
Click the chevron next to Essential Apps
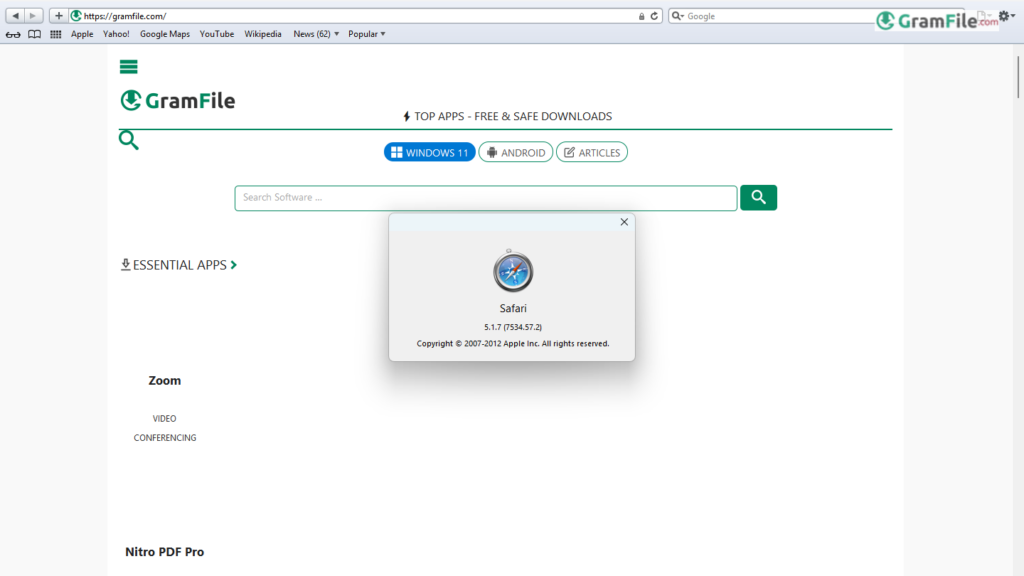234,265
